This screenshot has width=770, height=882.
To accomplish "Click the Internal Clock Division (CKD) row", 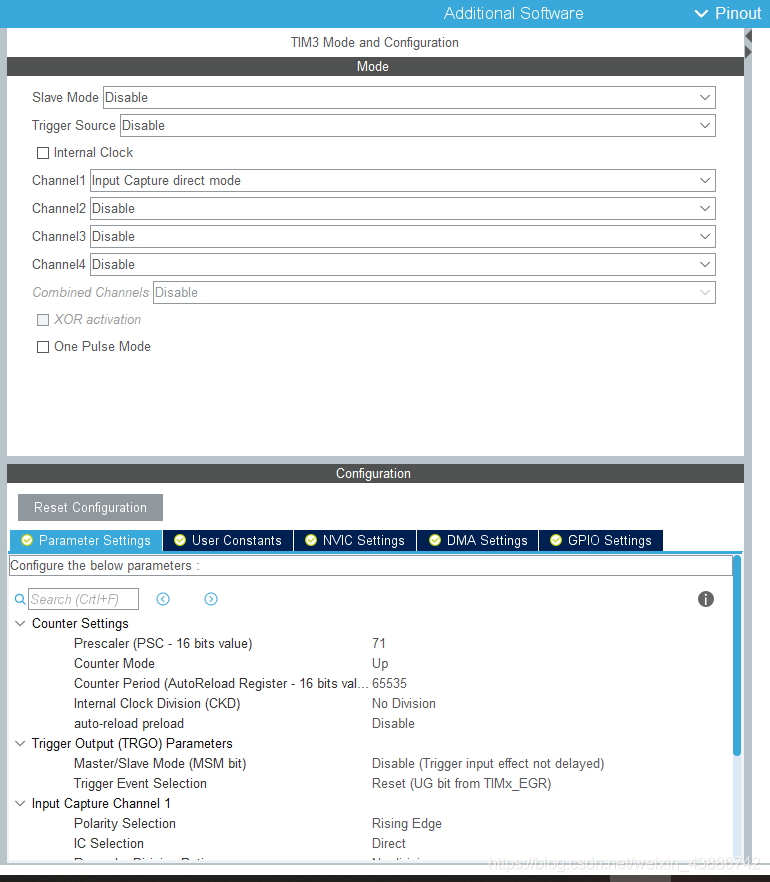I will [x=371, y=704].
